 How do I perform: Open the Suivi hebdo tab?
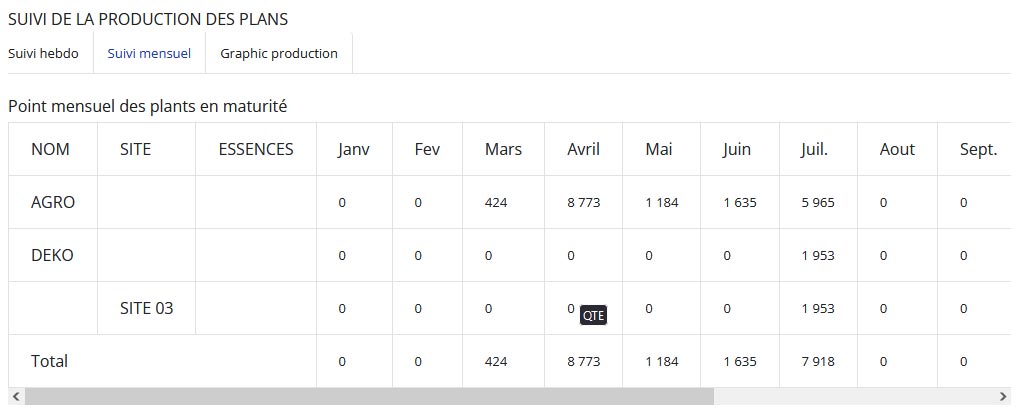(x=43, y=54)
